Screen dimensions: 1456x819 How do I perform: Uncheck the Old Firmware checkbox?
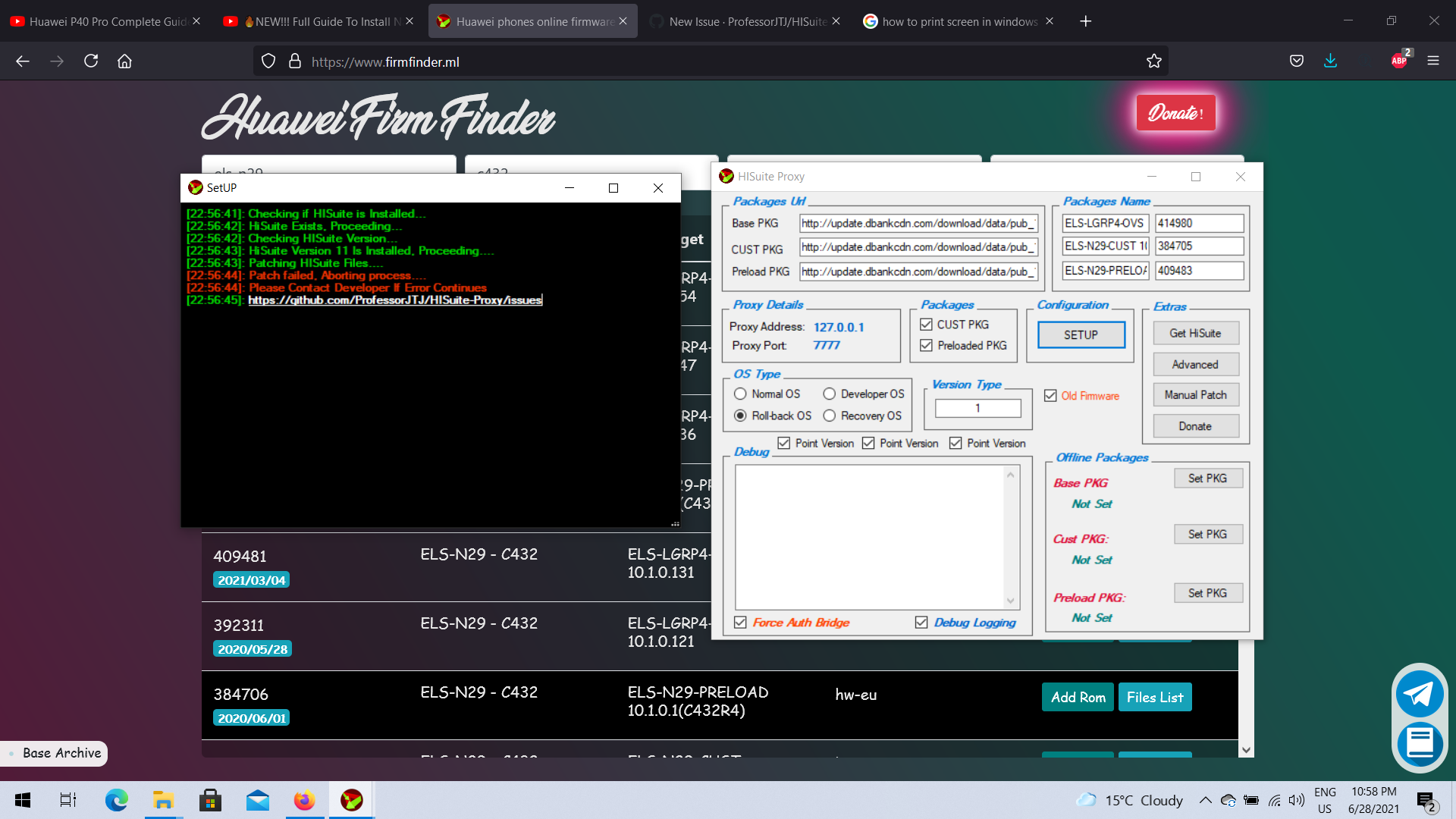pos(1050,395)
